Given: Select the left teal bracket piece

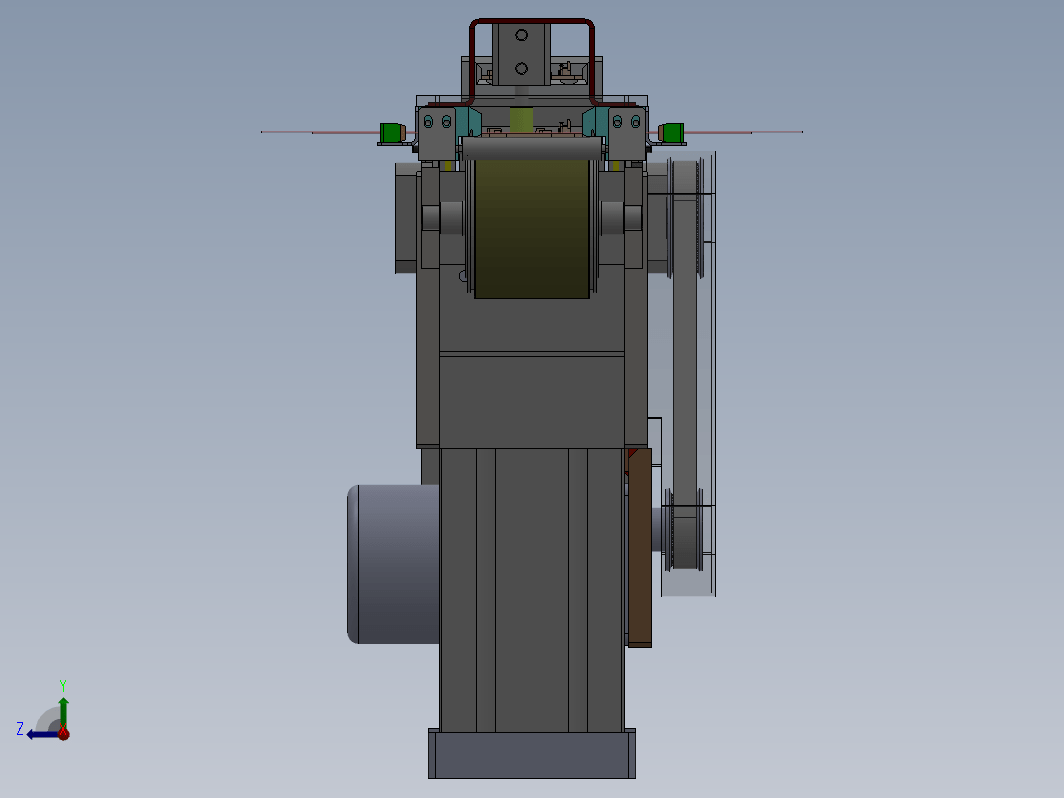Looking at the screenshot, I should point(468,122).
